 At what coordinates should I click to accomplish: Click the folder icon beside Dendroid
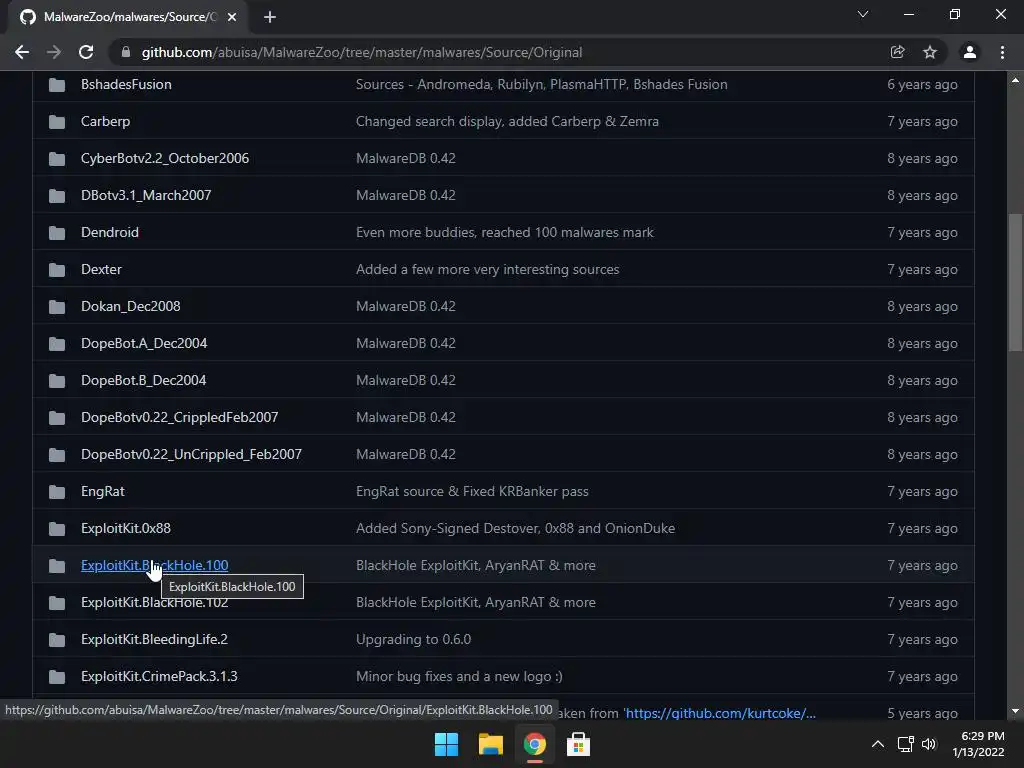pyautogui.click(x=57, y=232)
